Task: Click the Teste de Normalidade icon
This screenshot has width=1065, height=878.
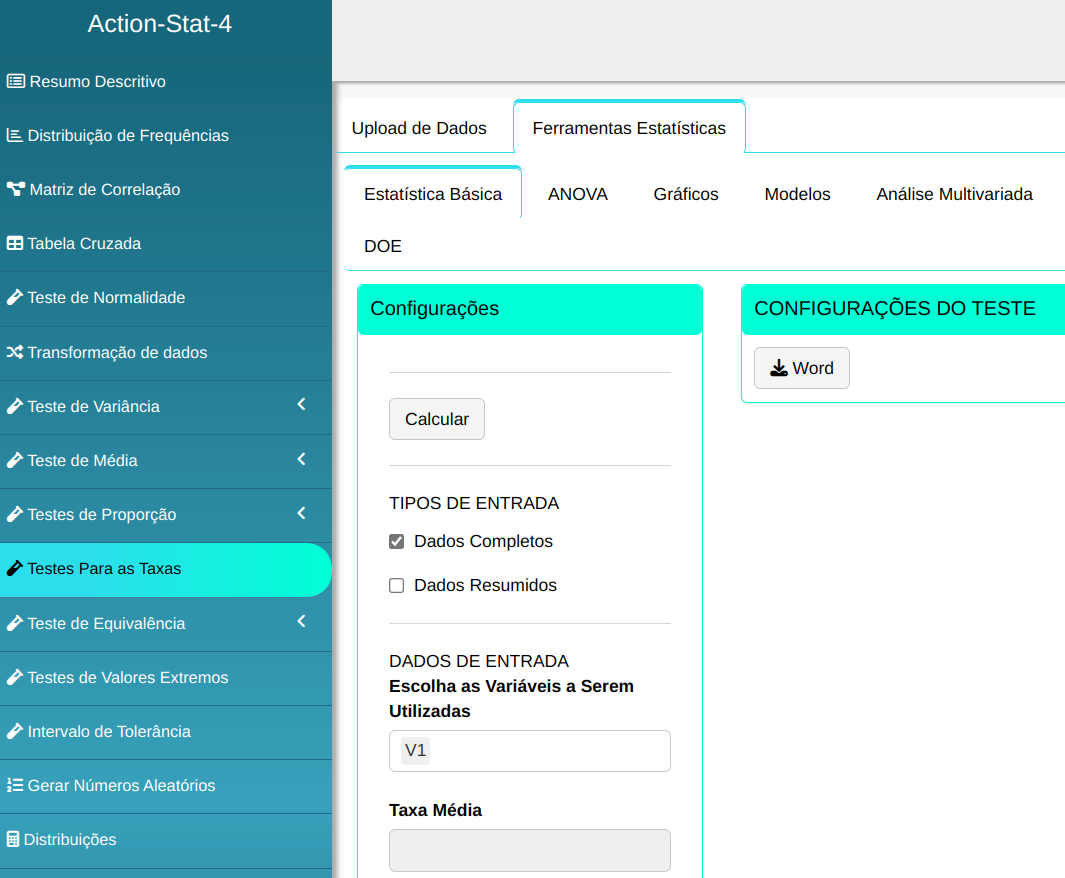Action: [x=14, y=298]
